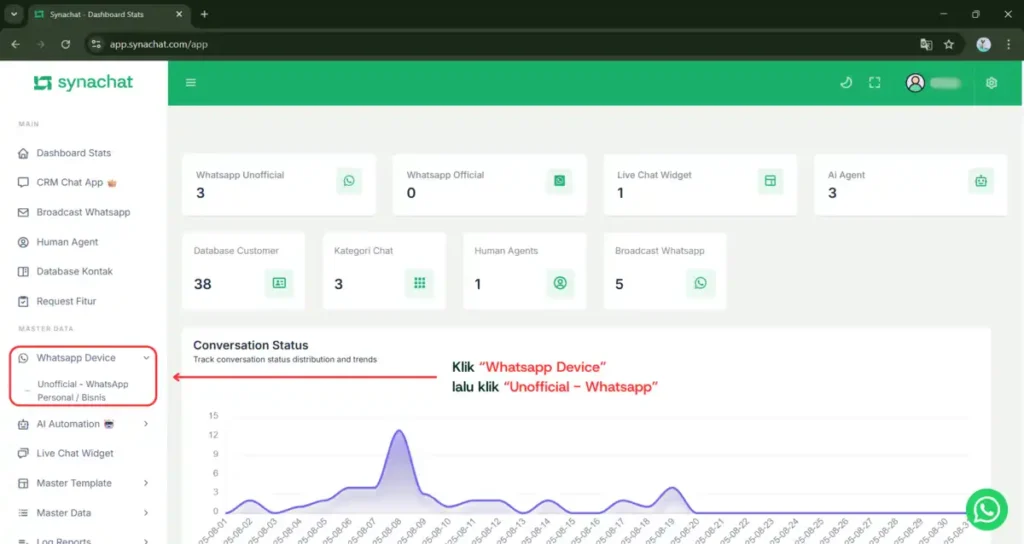Expand the Master Template submenu chevron

coord(146,483)
